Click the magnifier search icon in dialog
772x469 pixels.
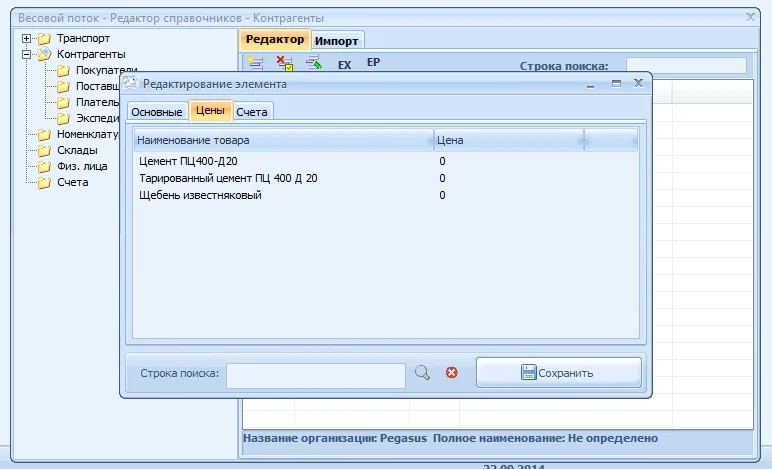tap(422, 373)
